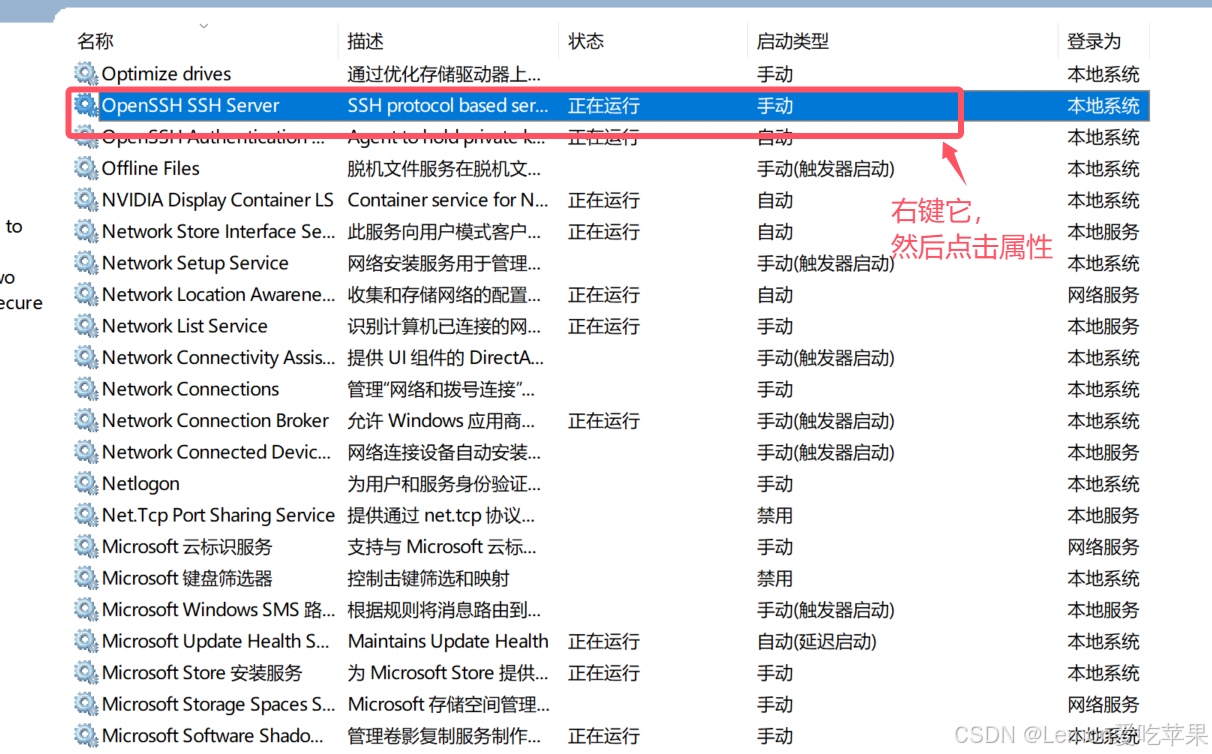Click gear icon of Microsoft Windows SMS service

pyautogui.click(x=86, y=610)
